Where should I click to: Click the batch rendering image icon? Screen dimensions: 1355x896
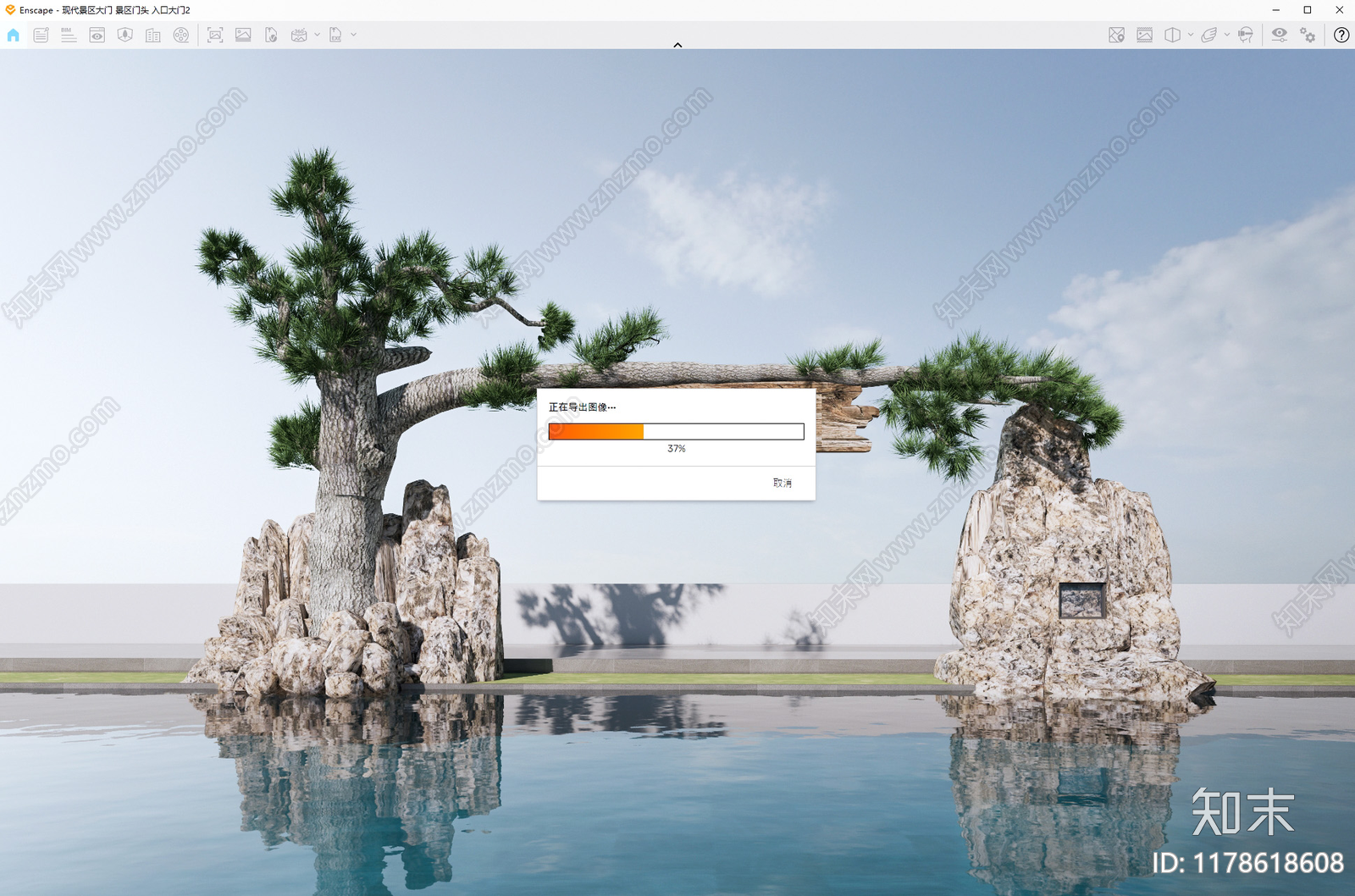pos(243,35)
